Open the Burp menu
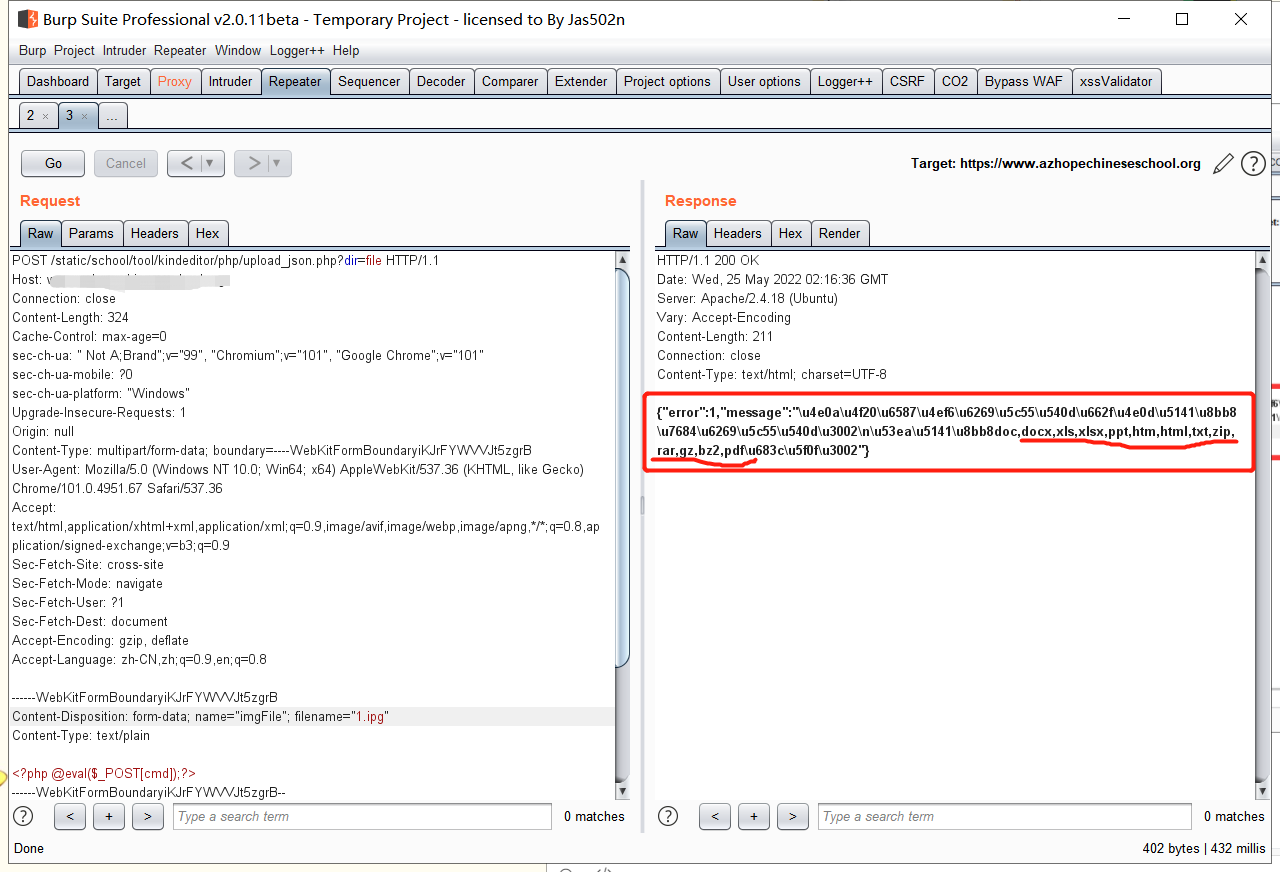Viewport: 1280px width, 872px height. (32, 50)
